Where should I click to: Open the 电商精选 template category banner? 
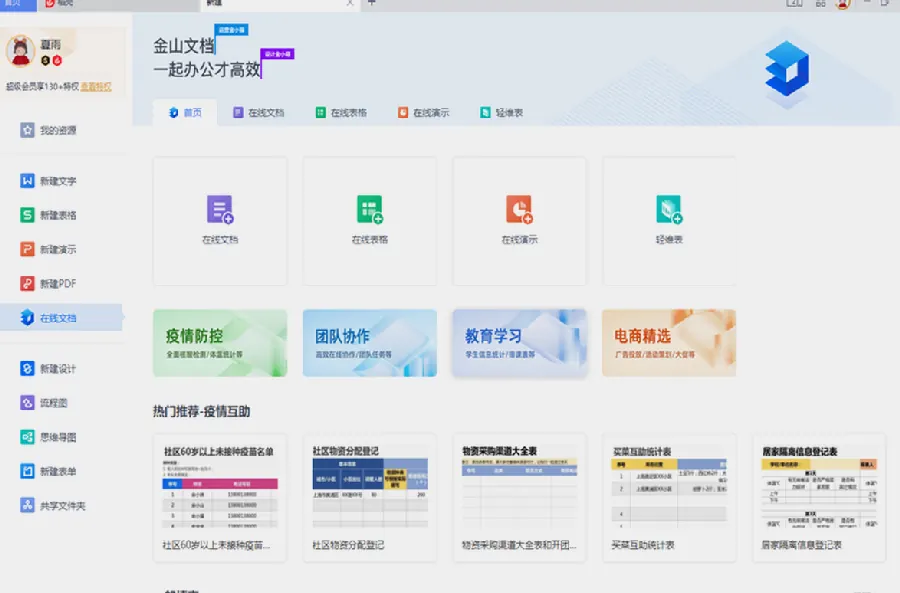[x=669, y=343]
